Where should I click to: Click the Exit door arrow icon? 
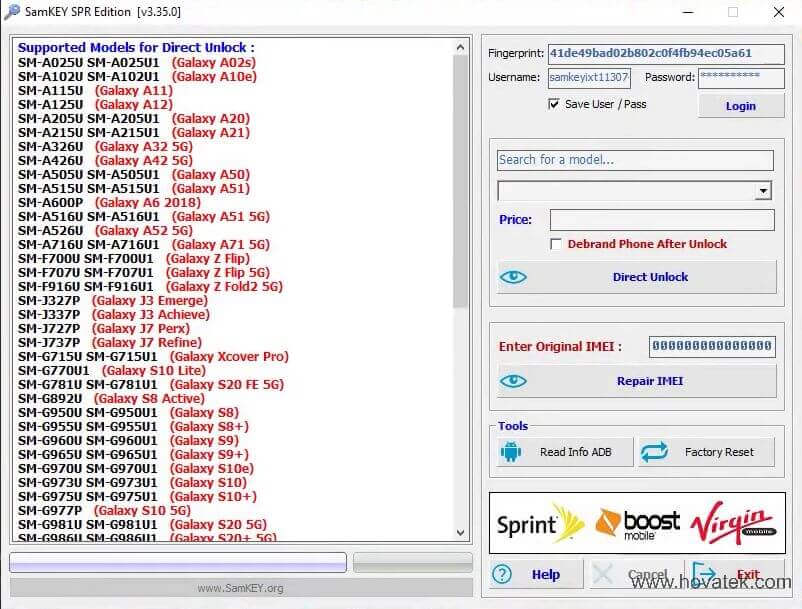tap(703, 573)
